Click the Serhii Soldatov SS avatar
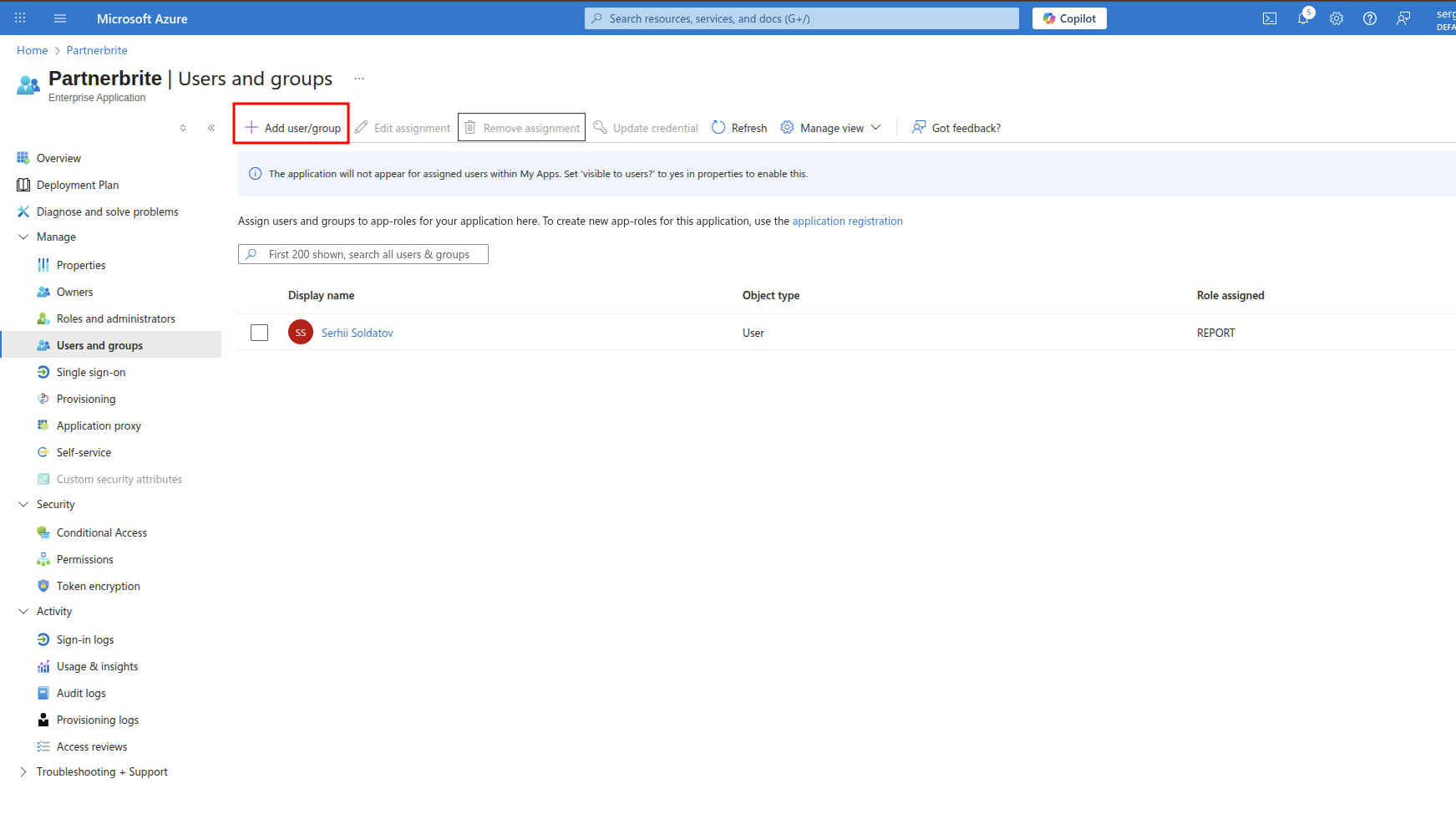 pyautogui.click(x=301, y=333)
